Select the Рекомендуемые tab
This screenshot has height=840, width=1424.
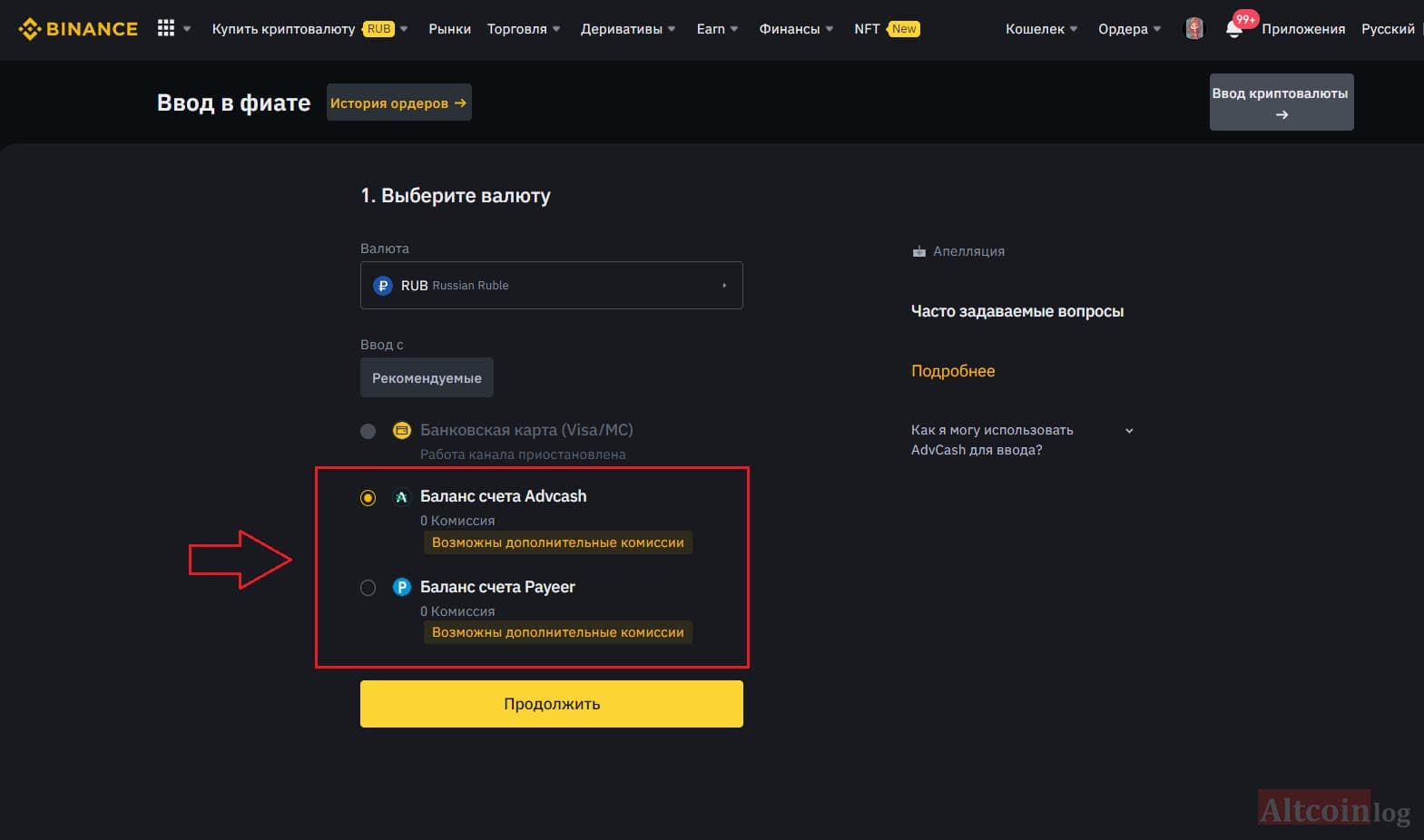tap(427, 378)
